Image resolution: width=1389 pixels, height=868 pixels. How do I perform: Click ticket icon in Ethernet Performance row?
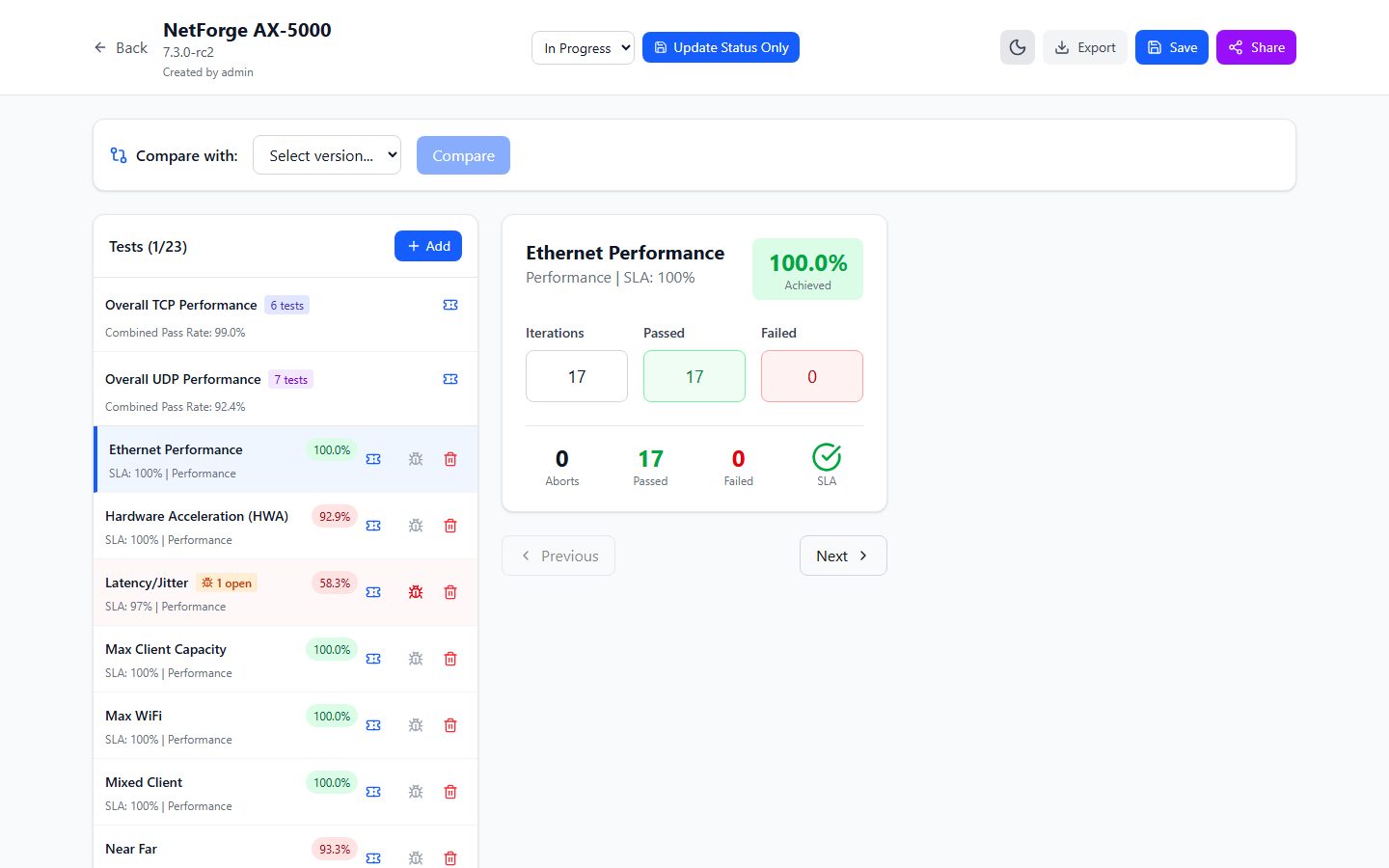point(373,459)
